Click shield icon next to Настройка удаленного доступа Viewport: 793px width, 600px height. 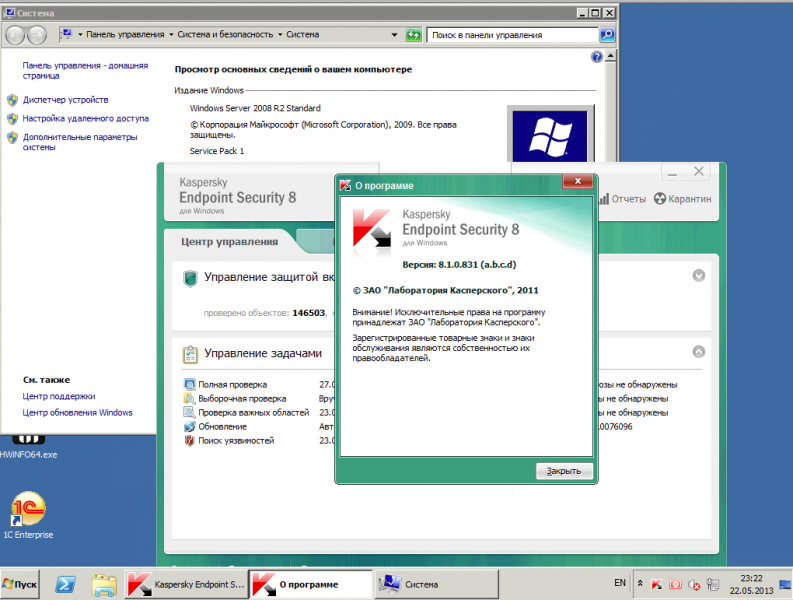click(13, 119)
